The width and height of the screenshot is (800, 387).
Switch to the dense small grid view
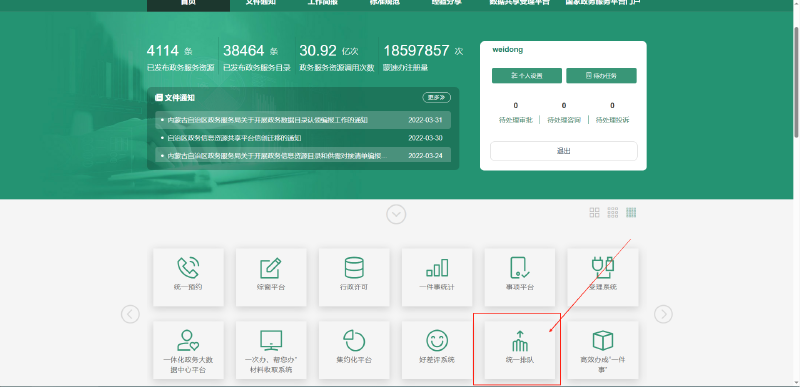[631, 213]
